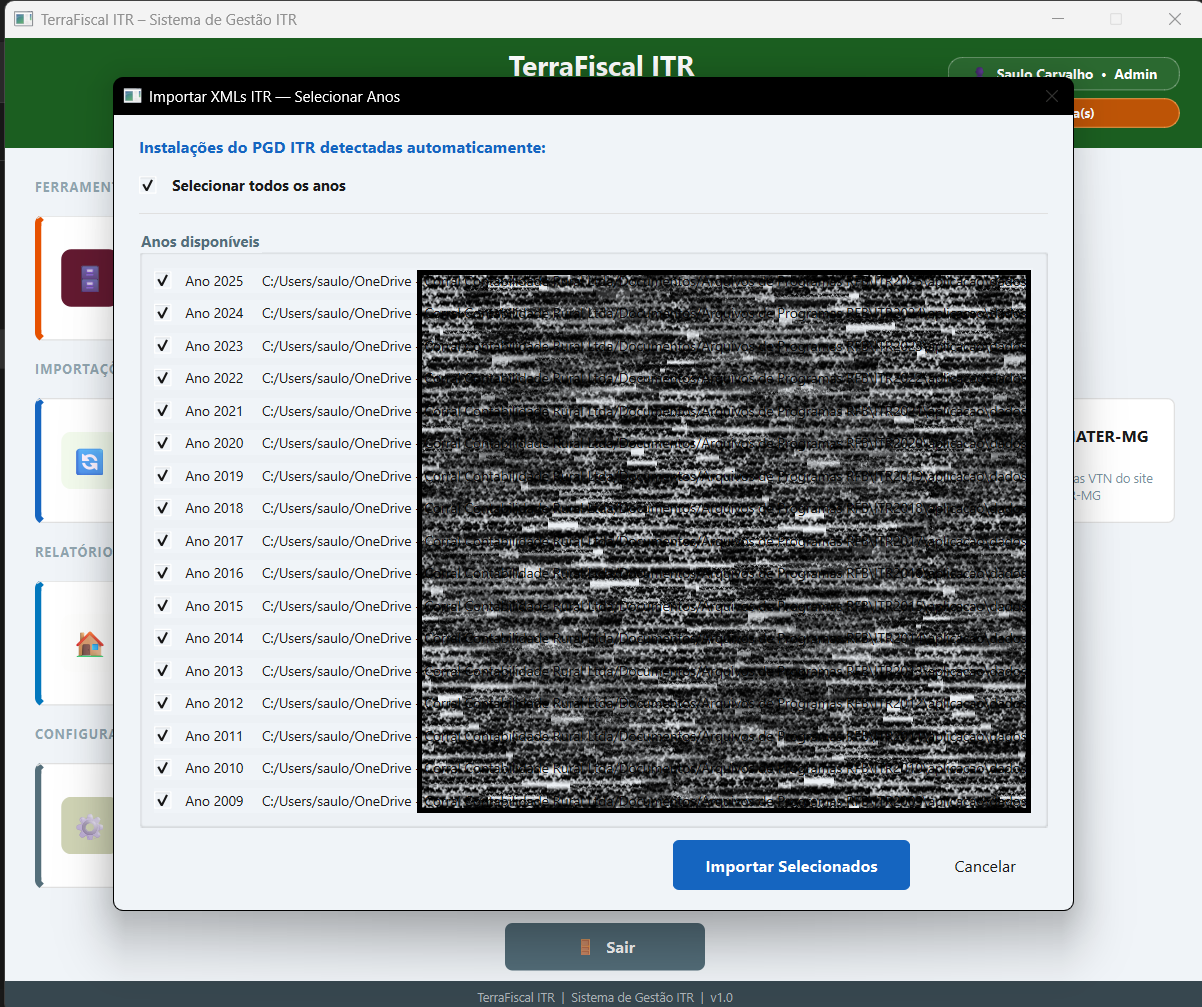Image resolution: width=1202 pixels, height=1007 pixels.
Task: Click the Saulo Carvalho Admin user badge
Action: click(1063, 74)
